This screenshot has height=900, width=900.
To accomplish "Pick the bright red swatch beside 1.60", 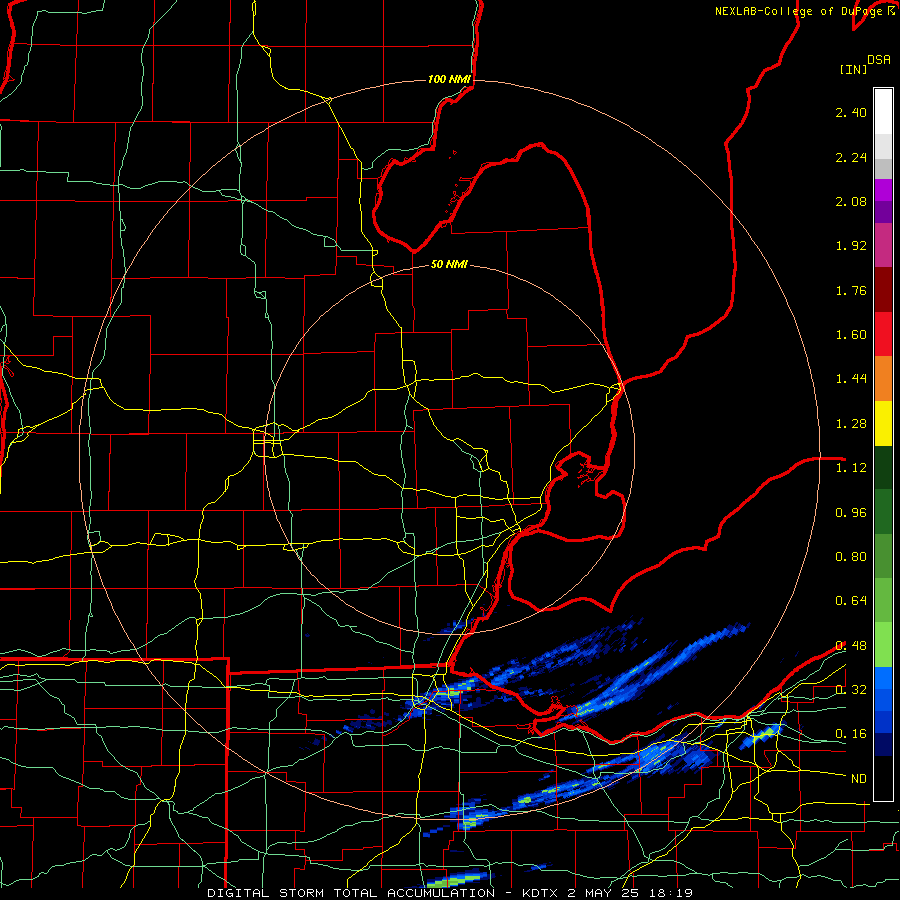I will (883, 334).
